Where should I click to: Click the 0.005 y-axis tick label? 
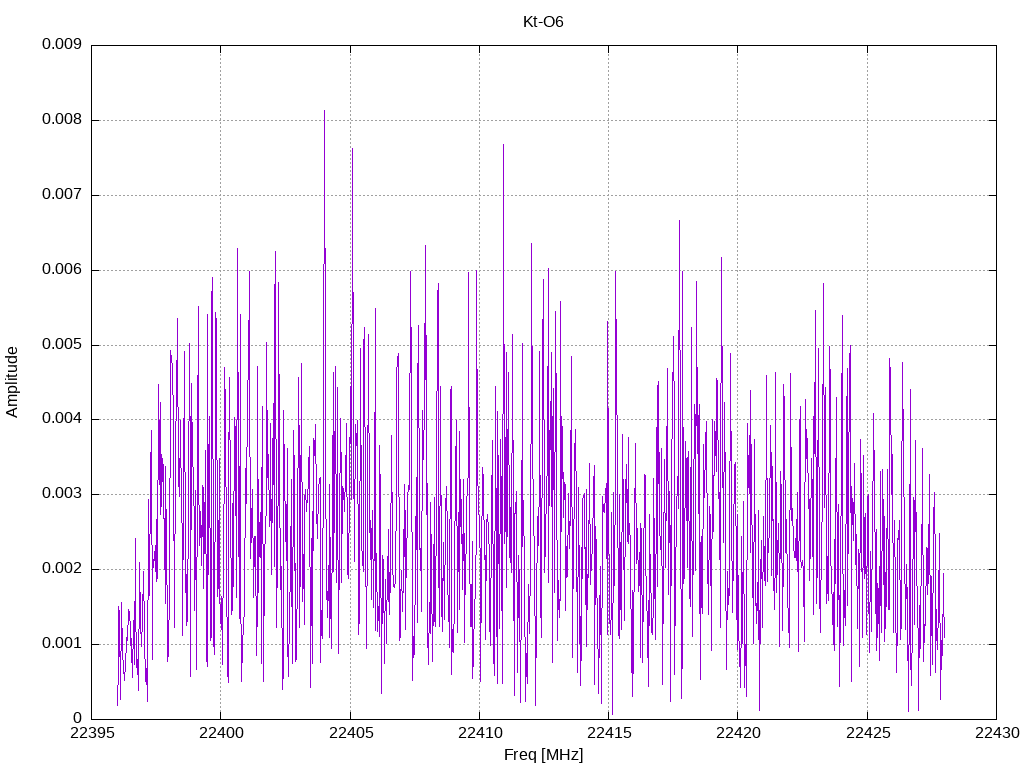coord(62,344)
